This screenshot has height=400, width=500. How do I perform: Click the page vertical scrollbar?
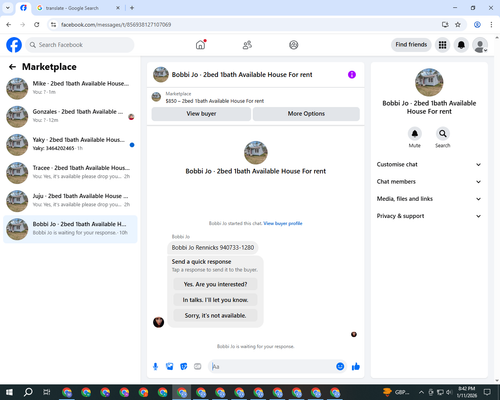(x=497, y=208)
